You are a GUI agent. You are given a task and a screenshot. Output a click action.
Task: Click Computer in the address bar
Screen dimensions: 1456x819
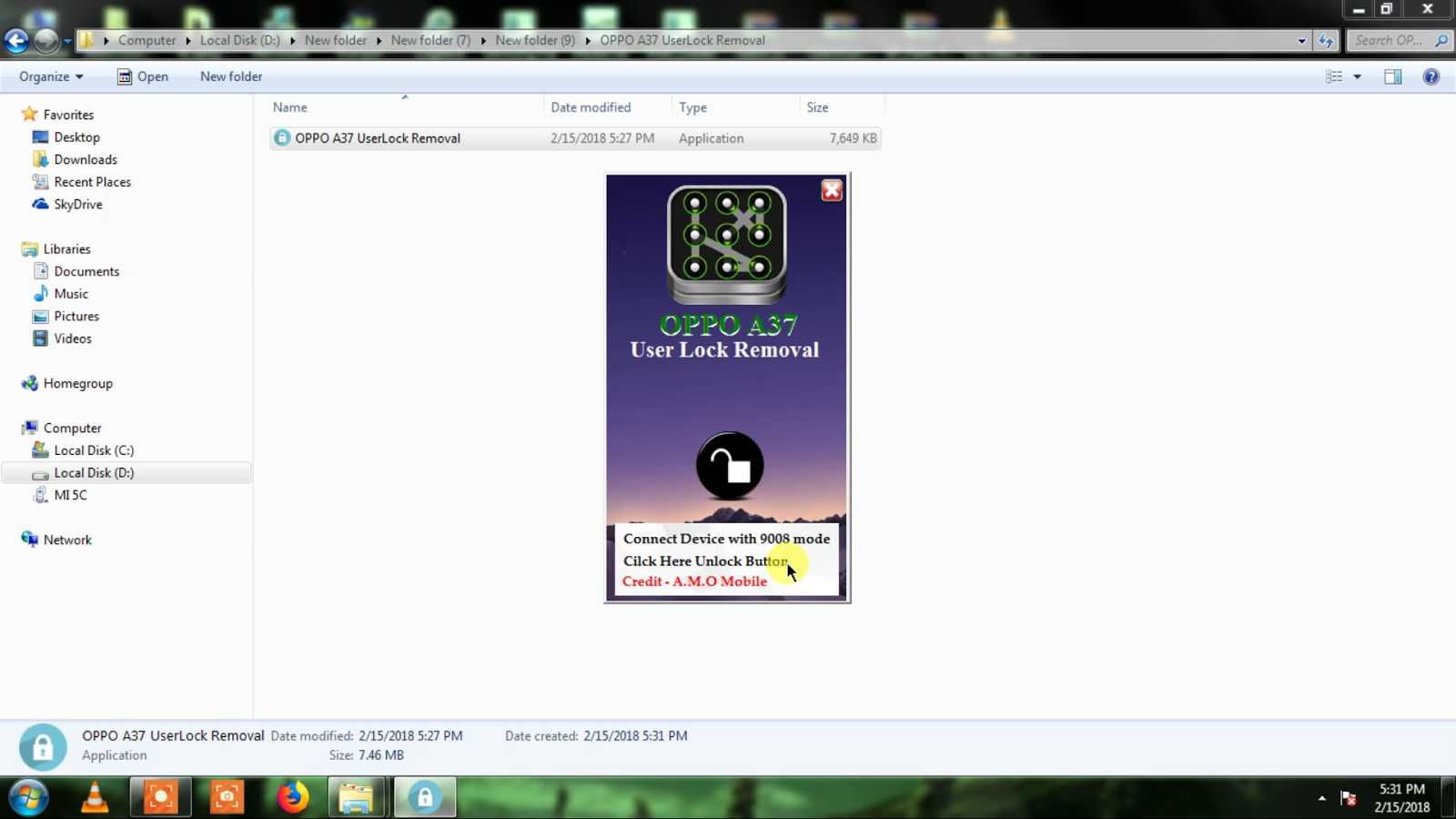point(147,40)
